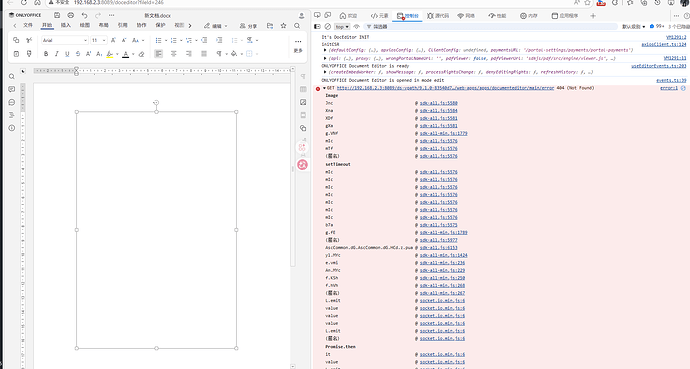Click the copy icon in the ribbon
The image size is (690, 369).
pyautogui.click(x=16, y=40)
